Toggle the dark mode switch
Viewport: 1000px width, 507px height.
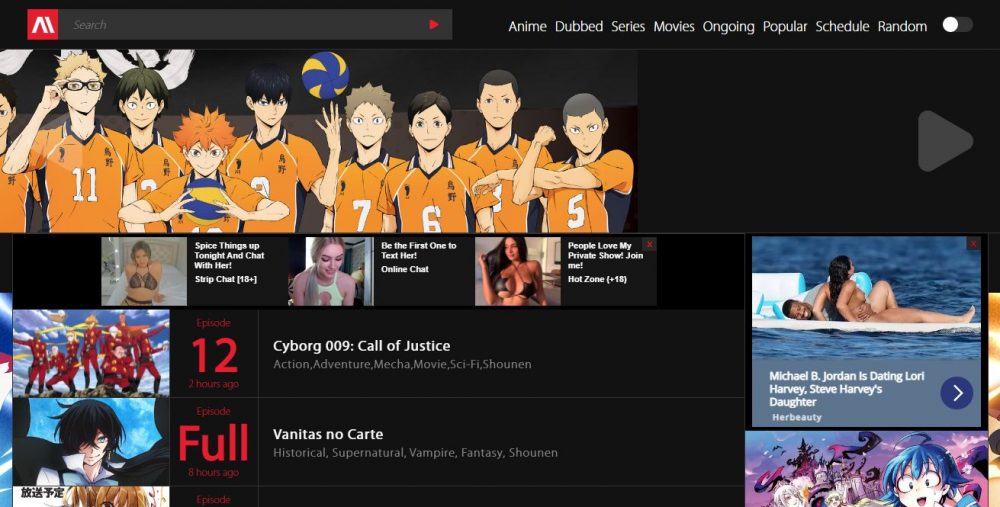957,25
